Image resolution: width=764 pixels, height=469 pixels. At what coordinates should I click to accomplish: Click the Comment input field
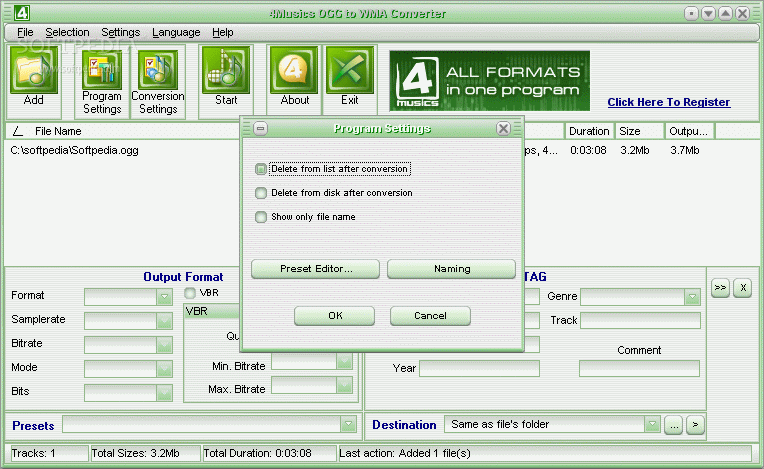[639, 368]
